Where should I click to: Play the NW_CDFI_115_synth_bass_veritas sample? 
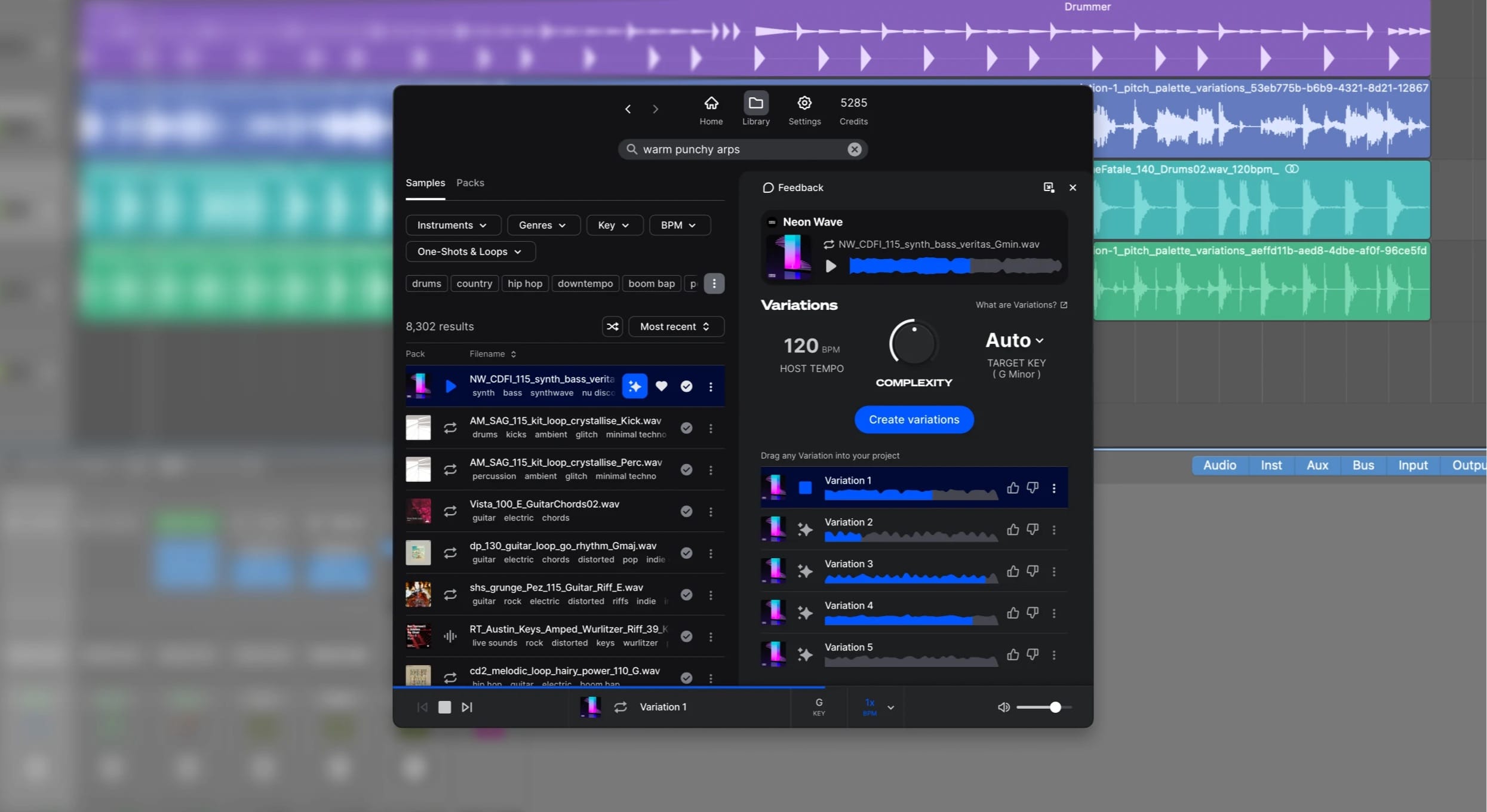pyautogui.click(x=451, y=386)
